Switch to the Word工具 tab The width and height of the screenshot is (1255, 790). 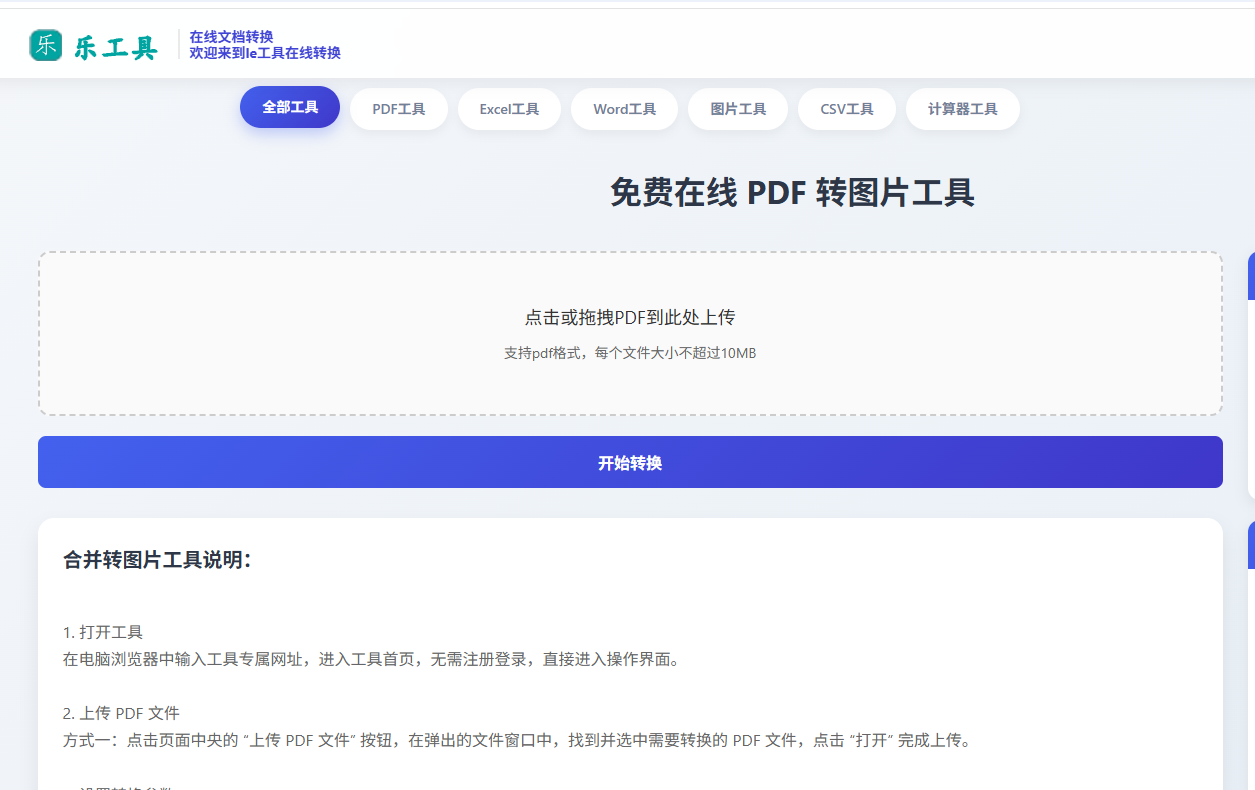(x=624, y=108)
